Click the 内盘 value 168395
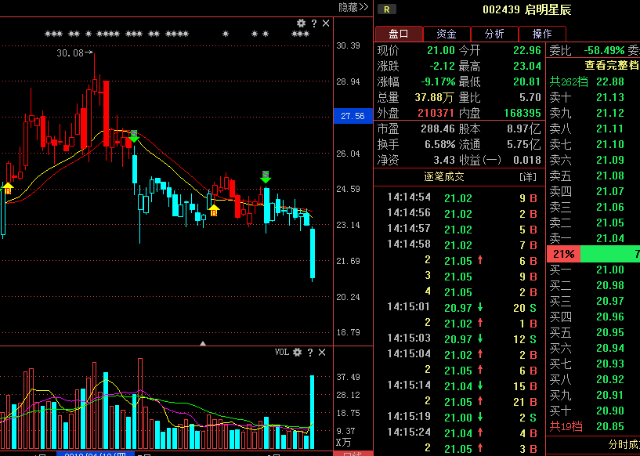The height and width of the screenshot is (456, 640). pyautogui.click(x=522, y=113)
